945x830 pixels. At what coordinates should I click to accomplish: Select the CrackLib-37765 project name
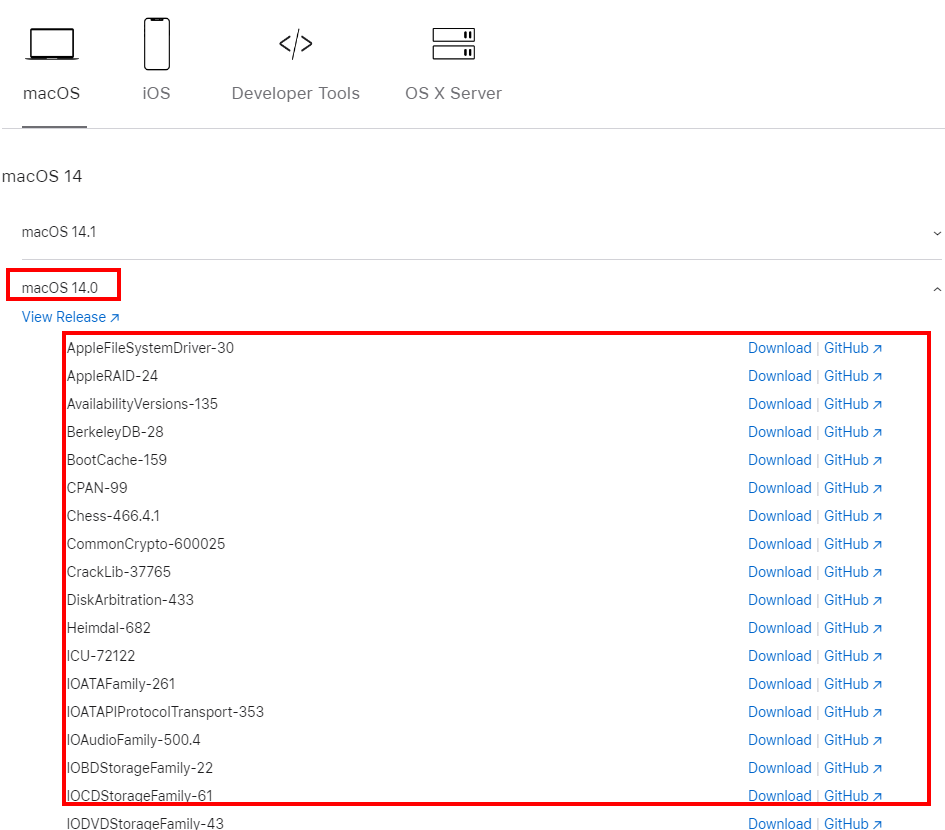[119, 572]
